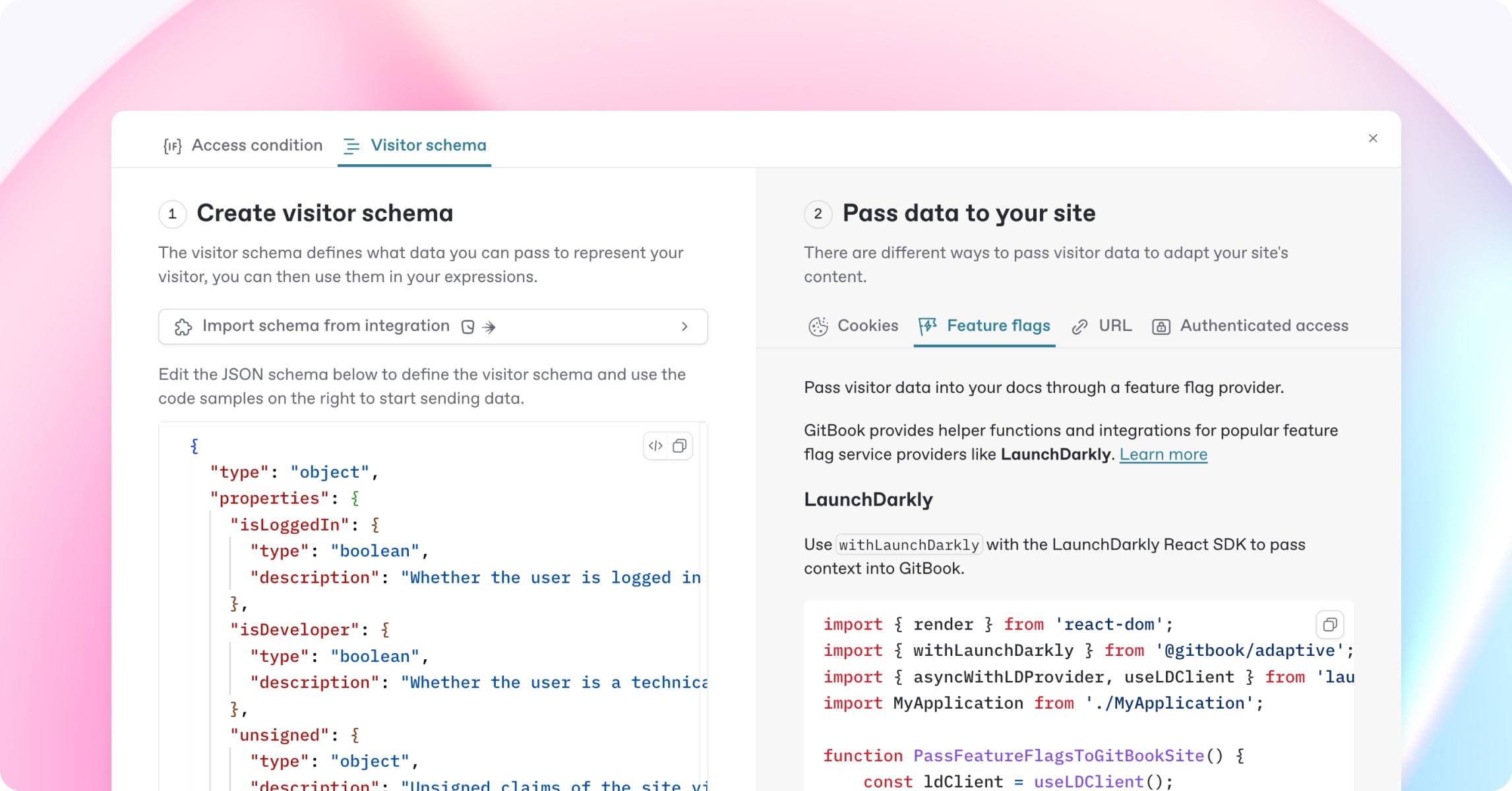Image resolution: width=1512 pixels, height=791 pixels.
Task: Click the "properties" key in JSON editor
Action: coord(269,498)
